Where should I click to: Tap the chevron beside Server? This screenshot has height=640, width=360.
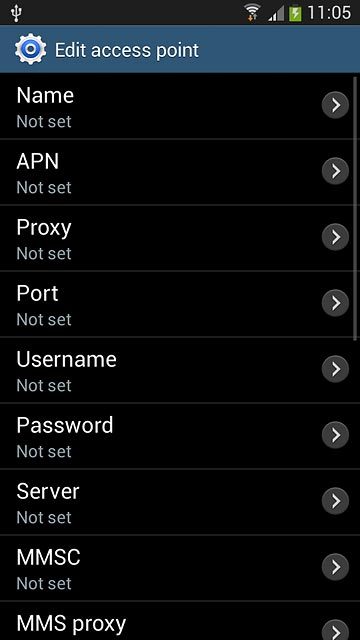335,501
